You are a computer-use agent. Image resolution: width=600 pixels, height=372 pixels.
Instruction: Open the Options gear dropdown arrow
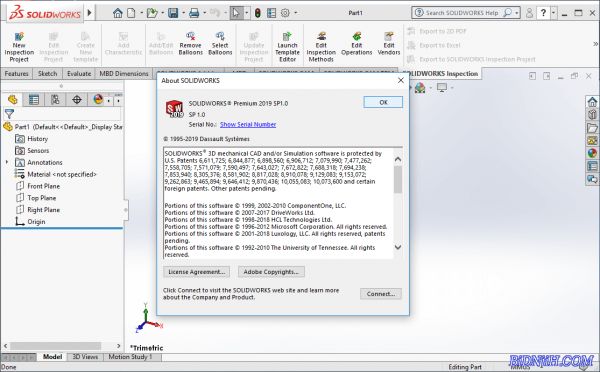pos(295,13)
